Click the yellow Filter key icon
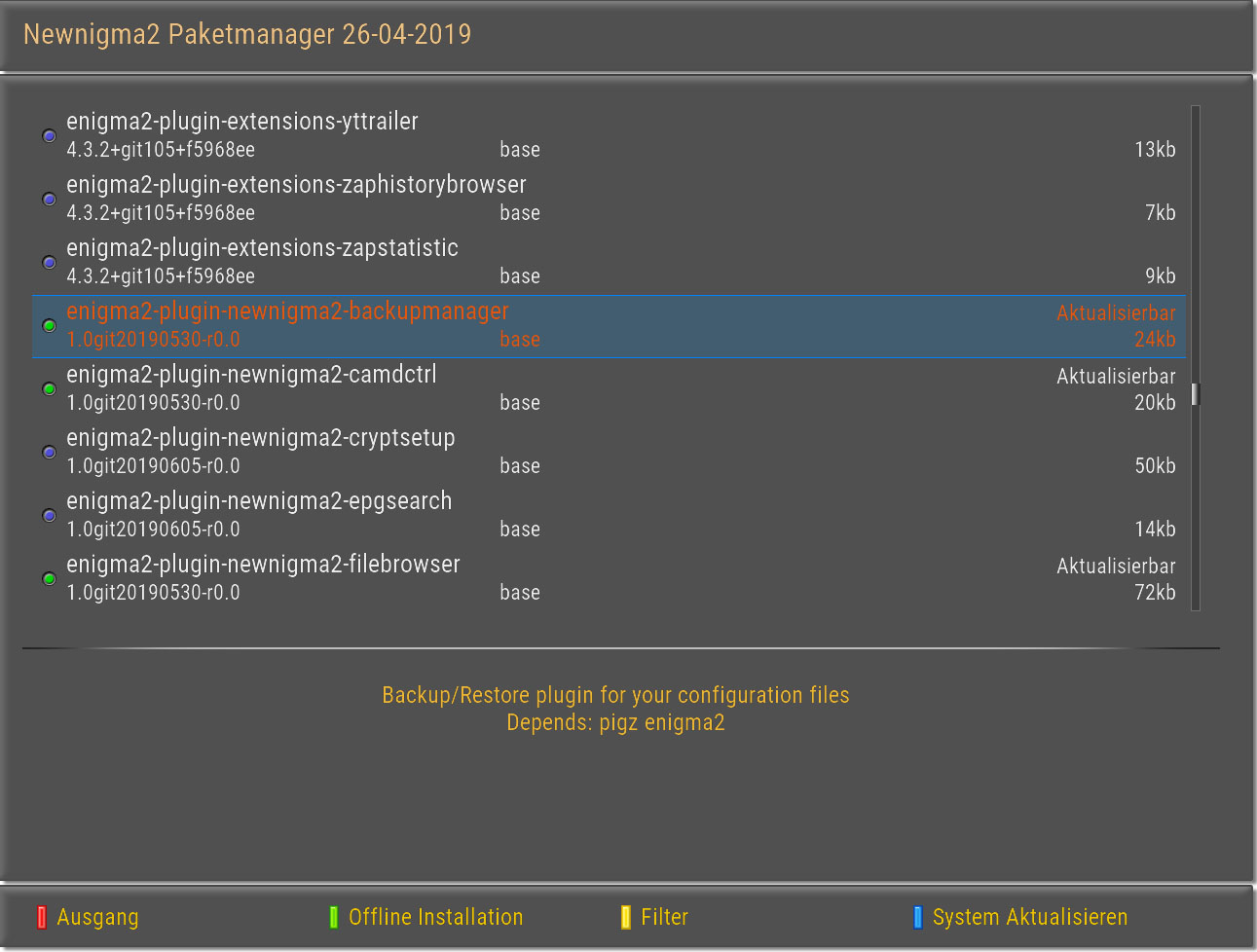 click(625, 917)
